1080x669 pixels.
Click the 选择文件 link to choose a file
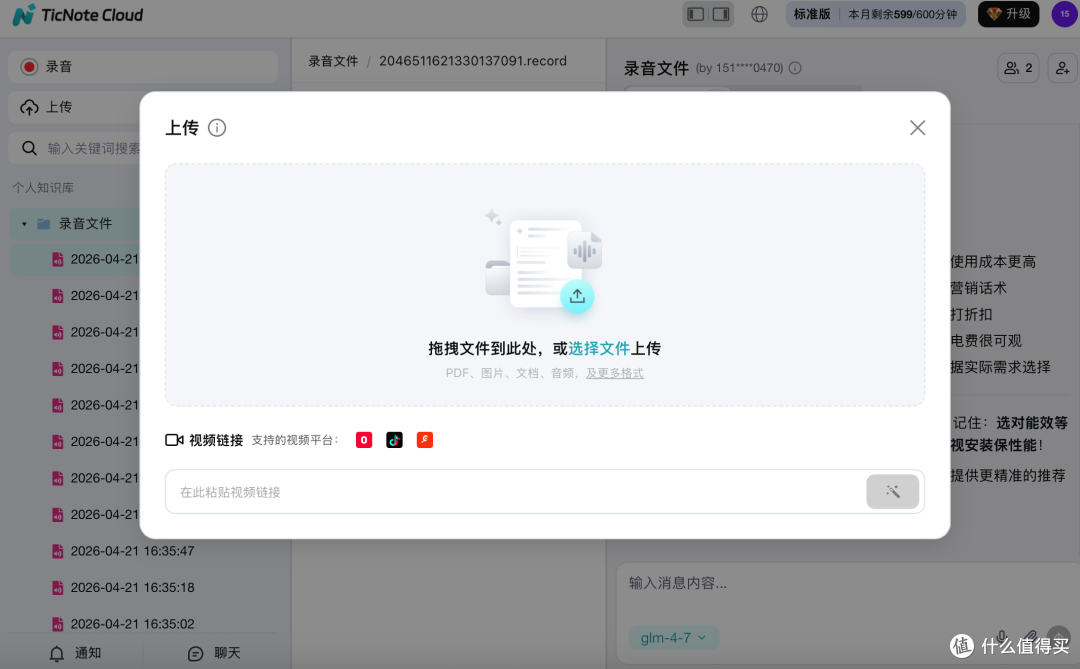(599, 348)
